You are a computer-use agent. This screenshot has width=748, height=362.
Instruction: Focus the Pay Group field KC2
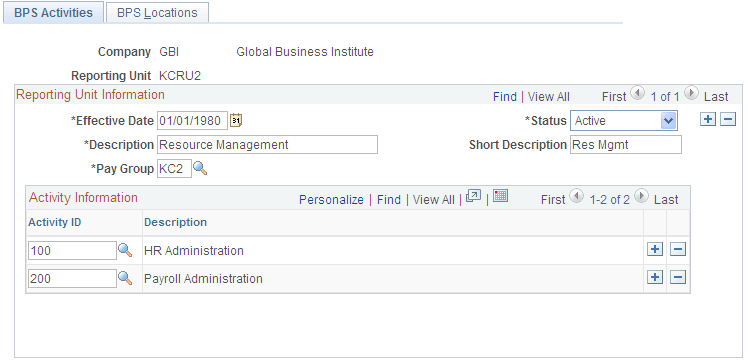pyautogui.click(x=174, y=168)
